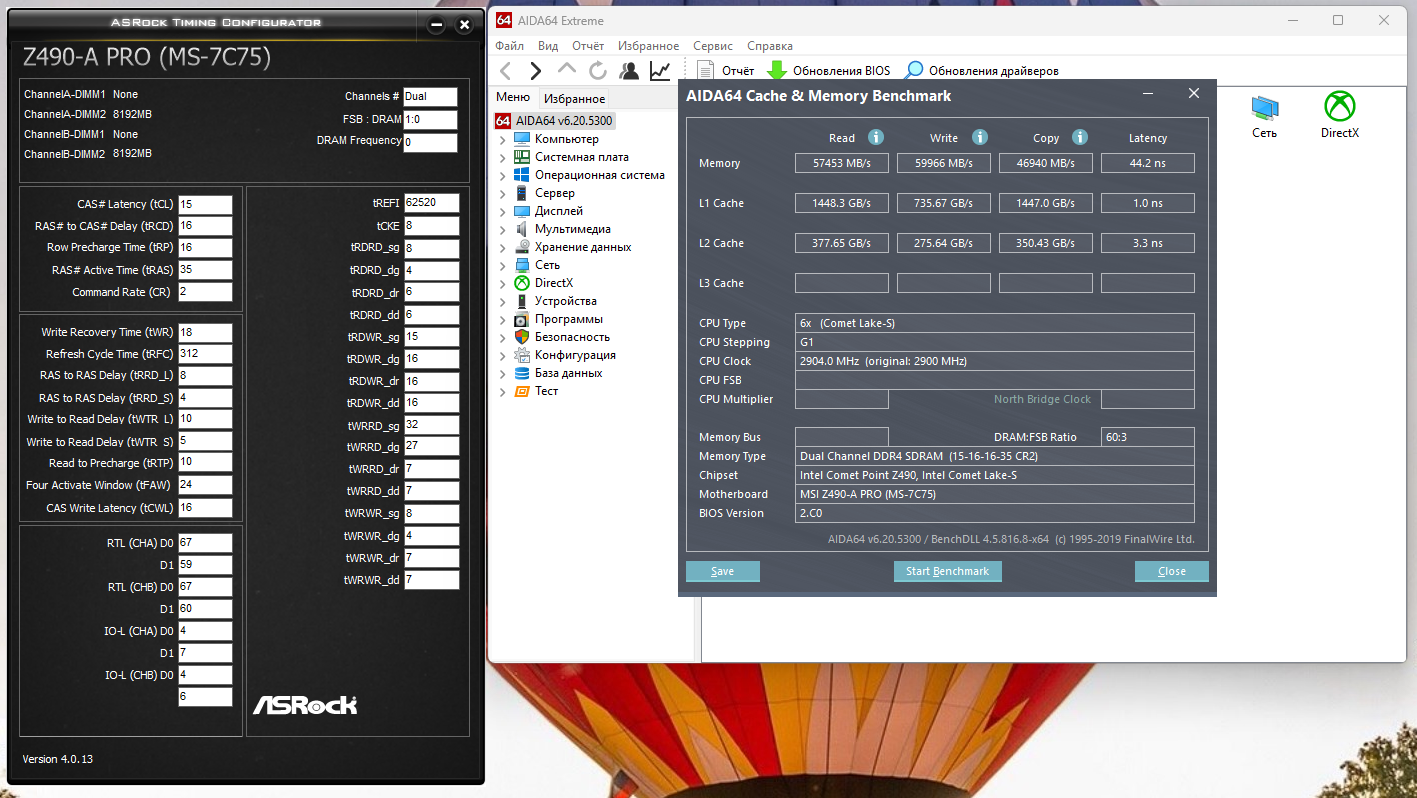Click the Channels # field showing Dual

click(430, 97)
